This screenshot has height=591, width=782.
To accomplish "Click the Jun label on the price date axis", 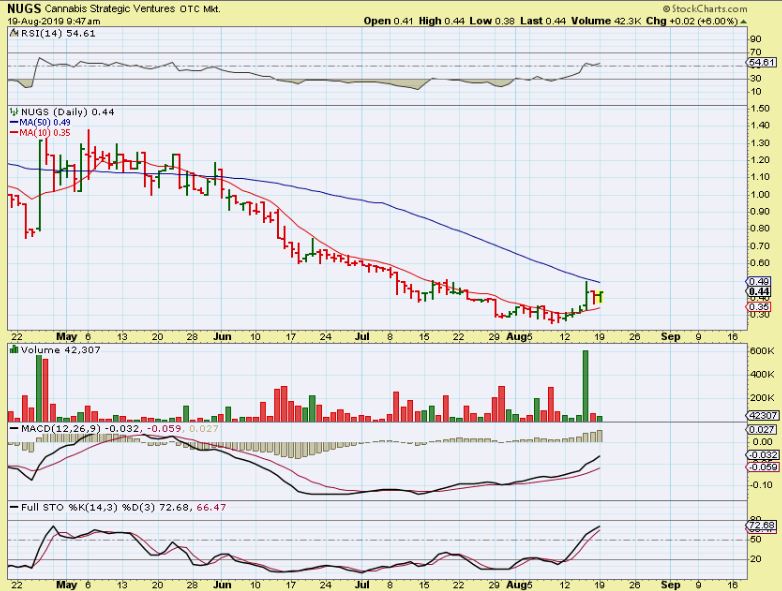I will click(222, 337).
